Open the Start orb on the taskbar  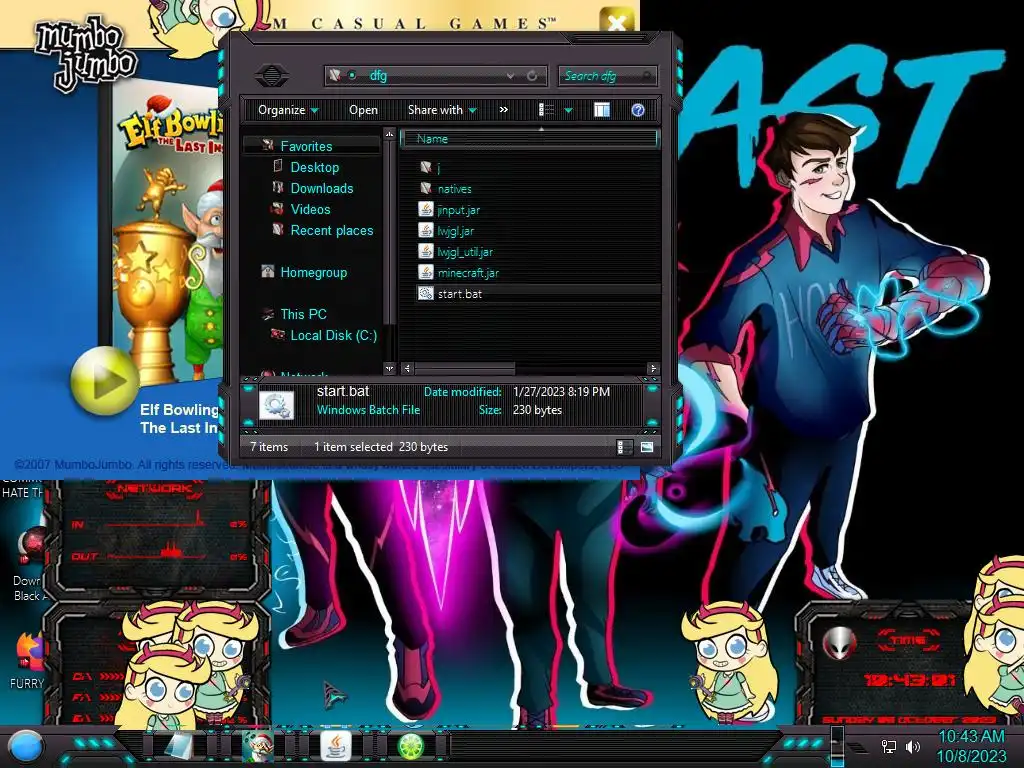click(x=25, y=746)
